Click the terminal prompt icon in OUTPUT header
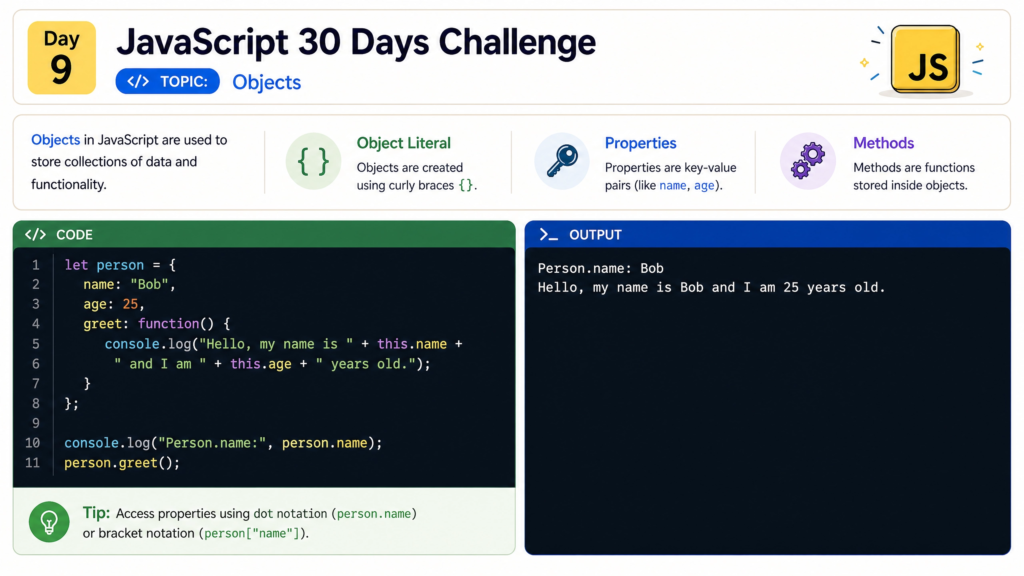Image resolution: width=1024 pixels, height=576 pixels. [548, 234]
